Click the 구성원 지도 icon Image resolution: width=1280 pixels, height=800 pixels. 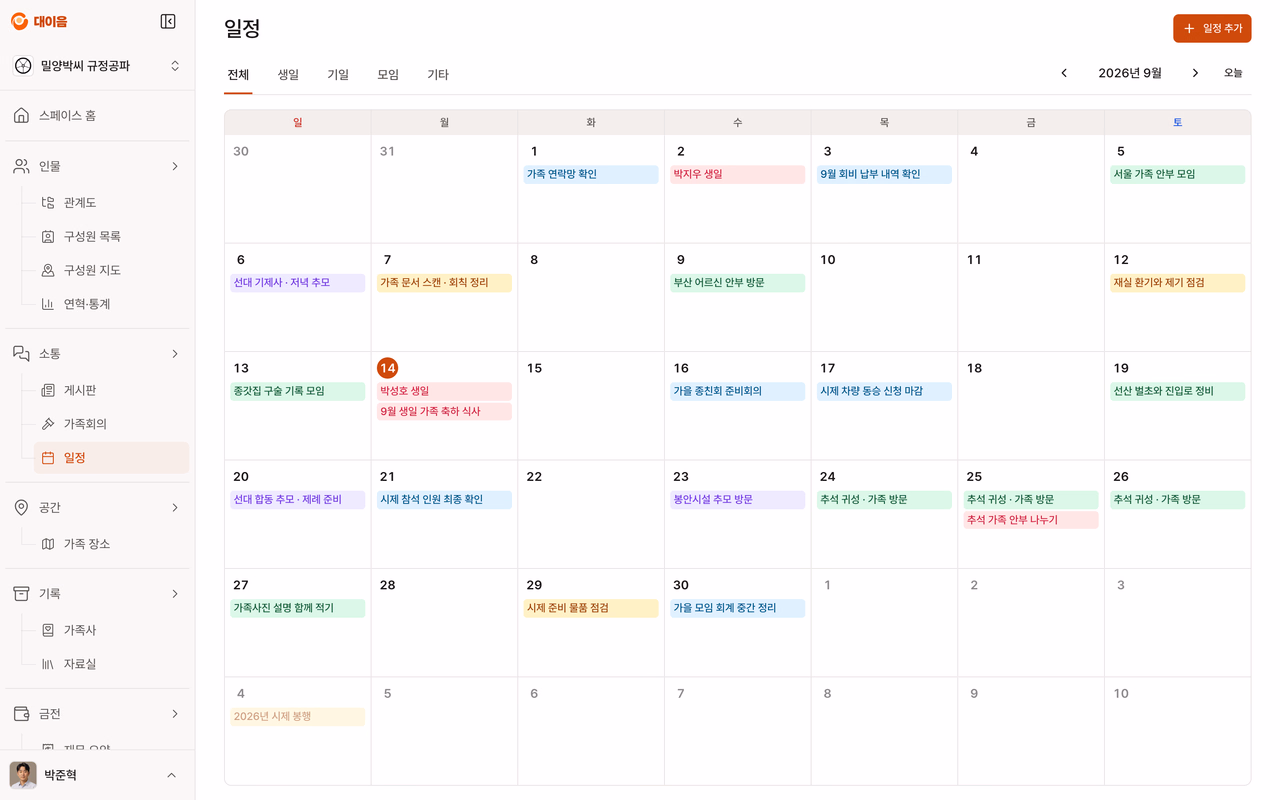click(48, 271)
